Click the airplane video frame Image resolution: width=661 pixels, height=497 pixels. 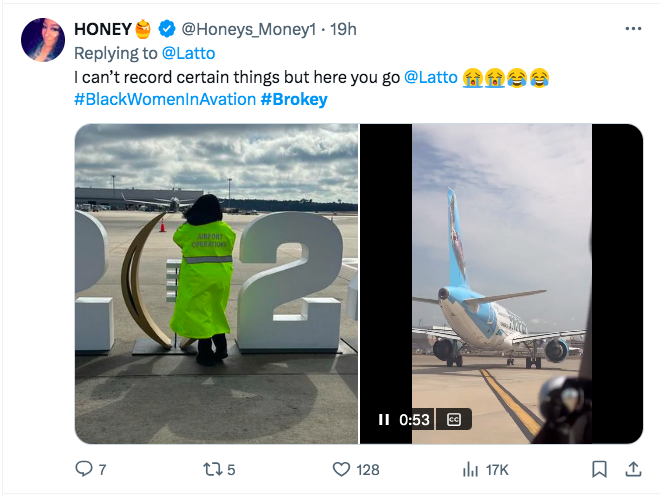[501, 270]
